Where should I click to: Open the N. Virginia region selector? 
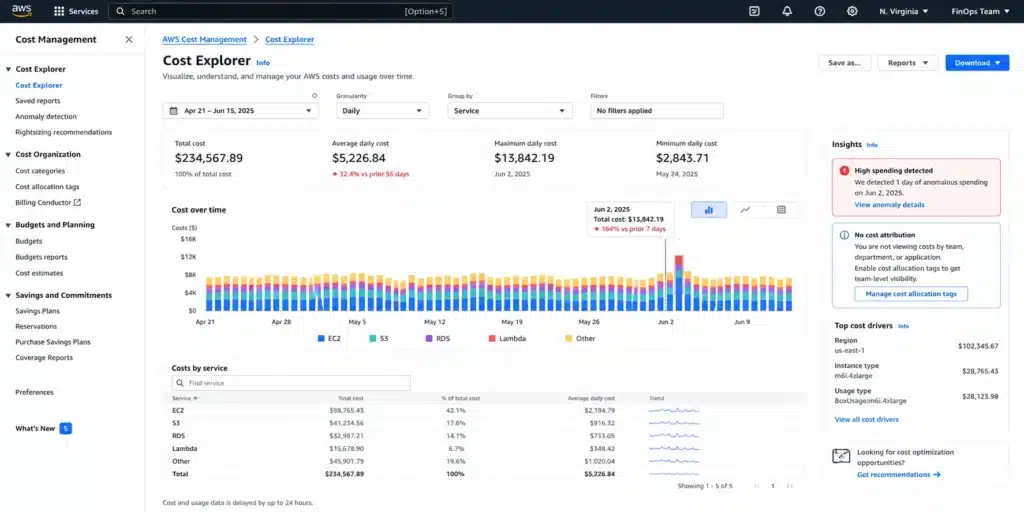click(904, 11)
